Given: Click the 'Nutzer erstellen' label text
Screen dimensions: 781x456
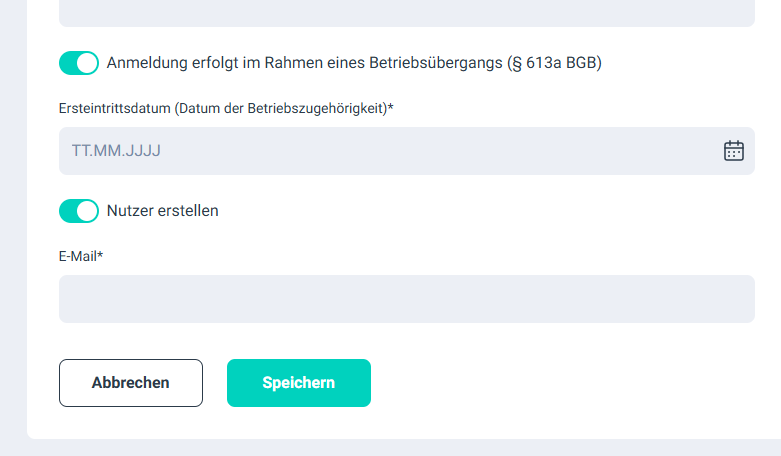Looking at the screenshot, I should click(162, 211).
